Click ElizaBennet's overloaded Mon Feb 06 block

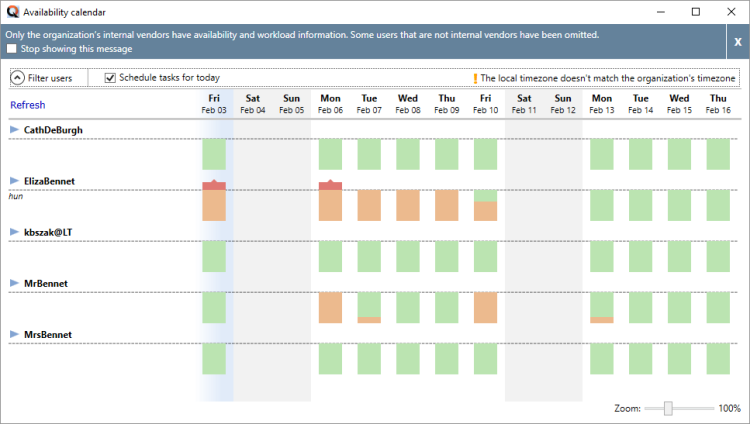[x=331, y=201]
